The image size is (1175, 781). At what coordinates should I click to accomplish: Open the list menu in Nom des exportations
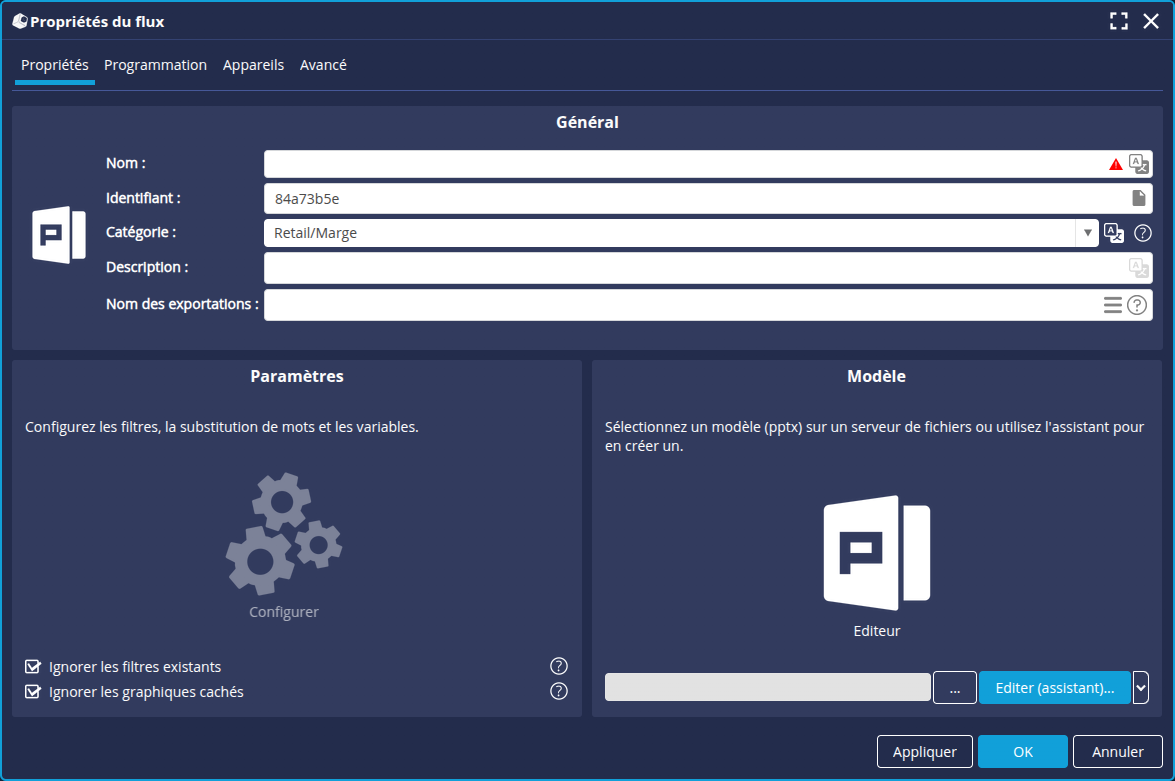[x=1112, y=305]
